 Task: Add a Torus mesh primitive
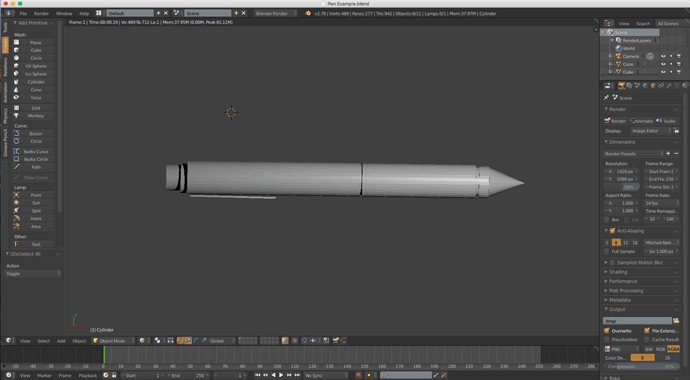pyautogui.click(x=33, y=98)
